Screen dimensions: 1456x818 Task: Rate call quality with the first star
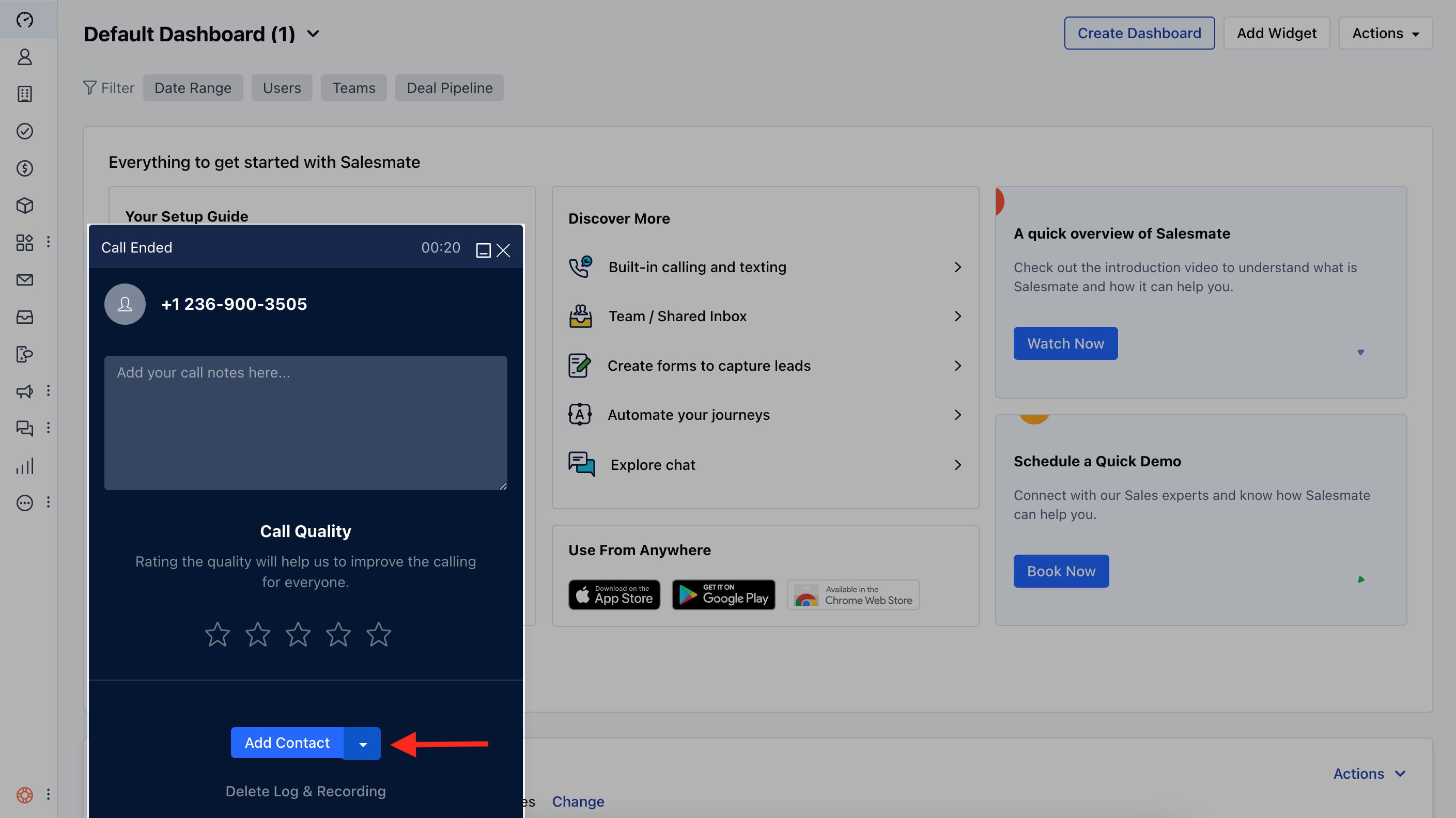tap(217, 634)
